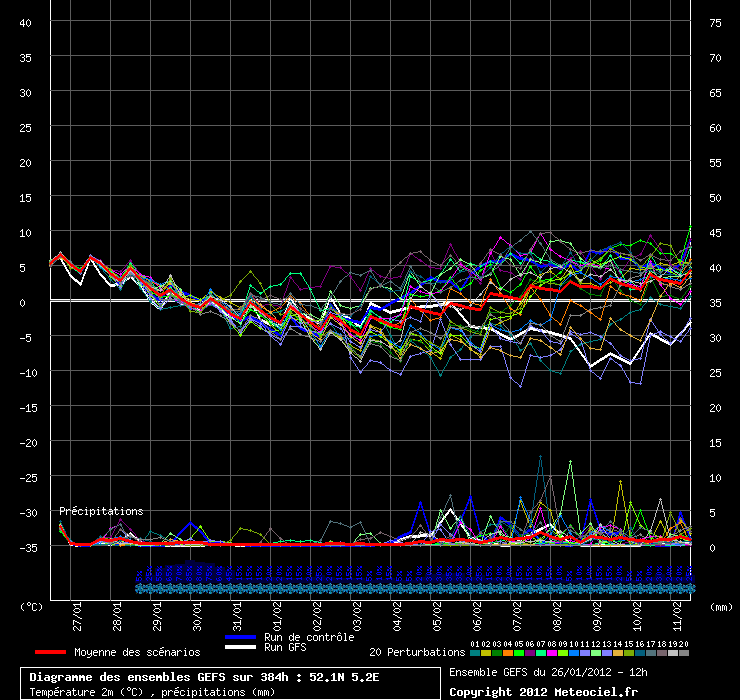
Task: Click the '10/02' date label
Action: pos(638,616)
